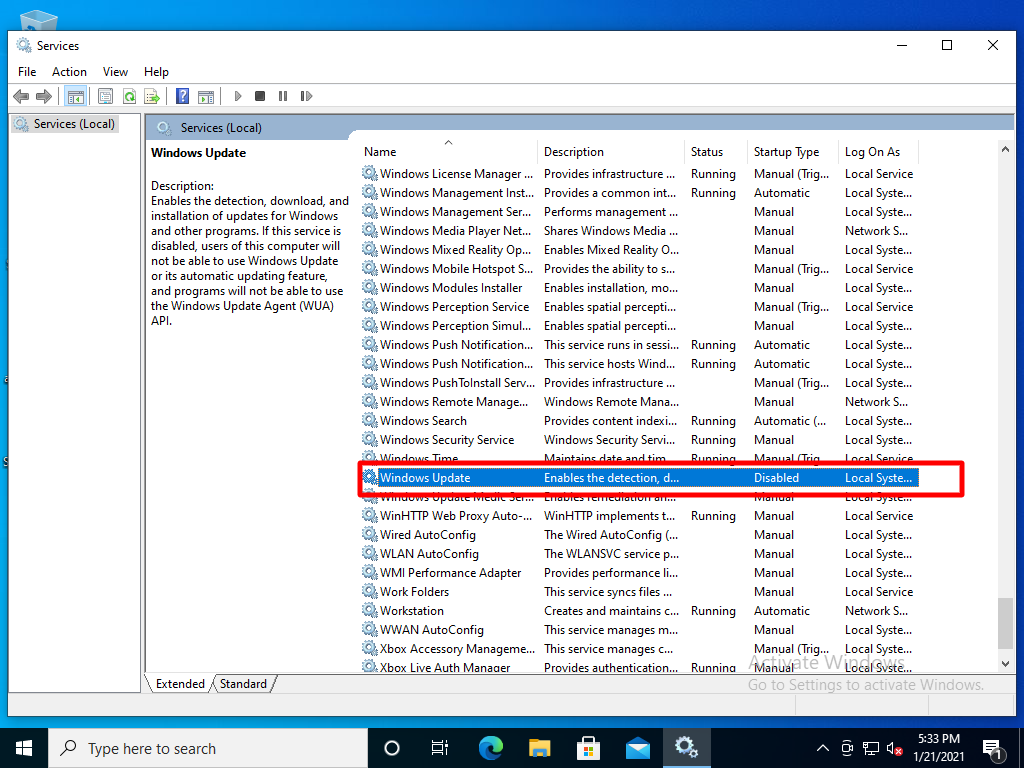Click the Disabled startup type cell
The width and height of the screenshot is (1024, 768).
coord(776,477)
